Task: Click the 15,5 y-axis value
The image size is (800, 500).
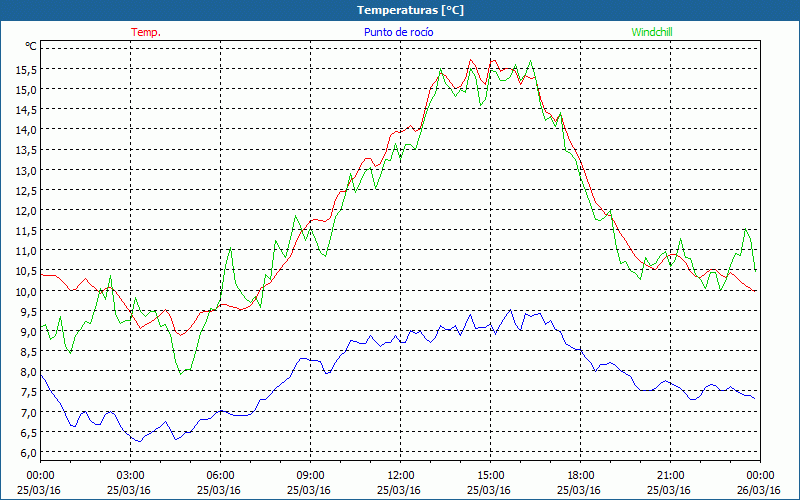Action: click(26, 69)
